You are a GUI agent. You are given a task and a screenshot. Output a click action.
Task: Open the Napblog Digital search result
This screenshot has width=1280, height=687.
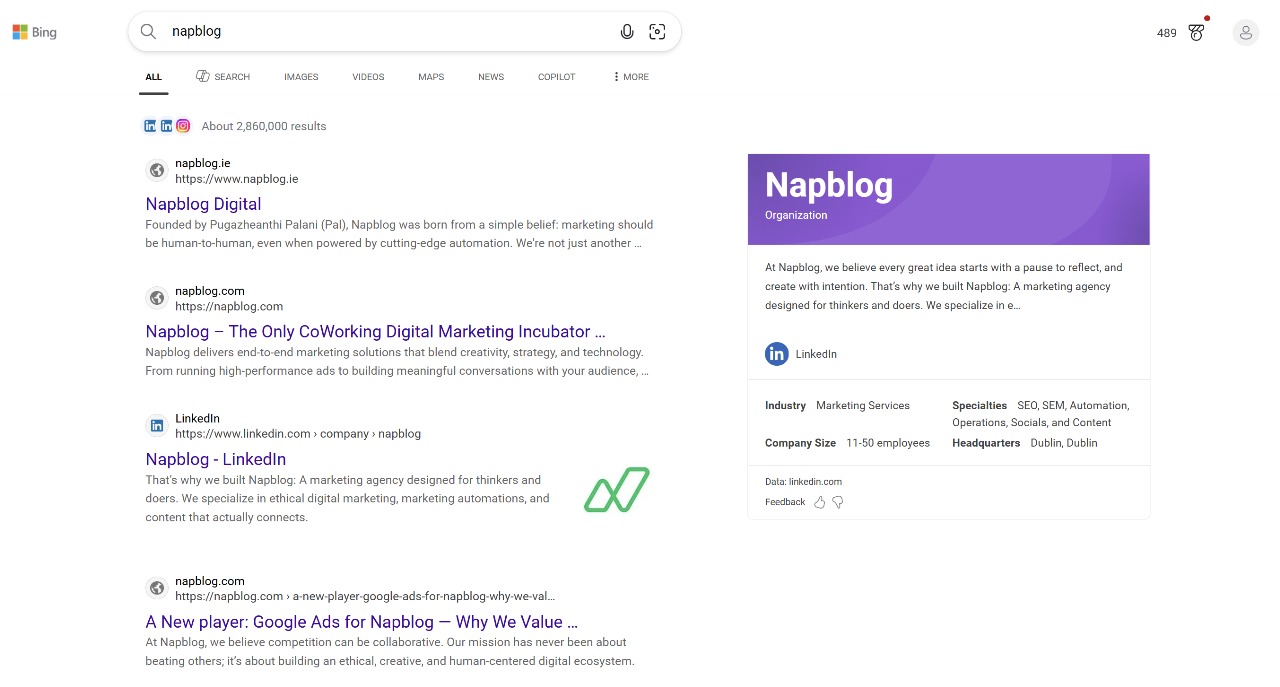[203, 203]
